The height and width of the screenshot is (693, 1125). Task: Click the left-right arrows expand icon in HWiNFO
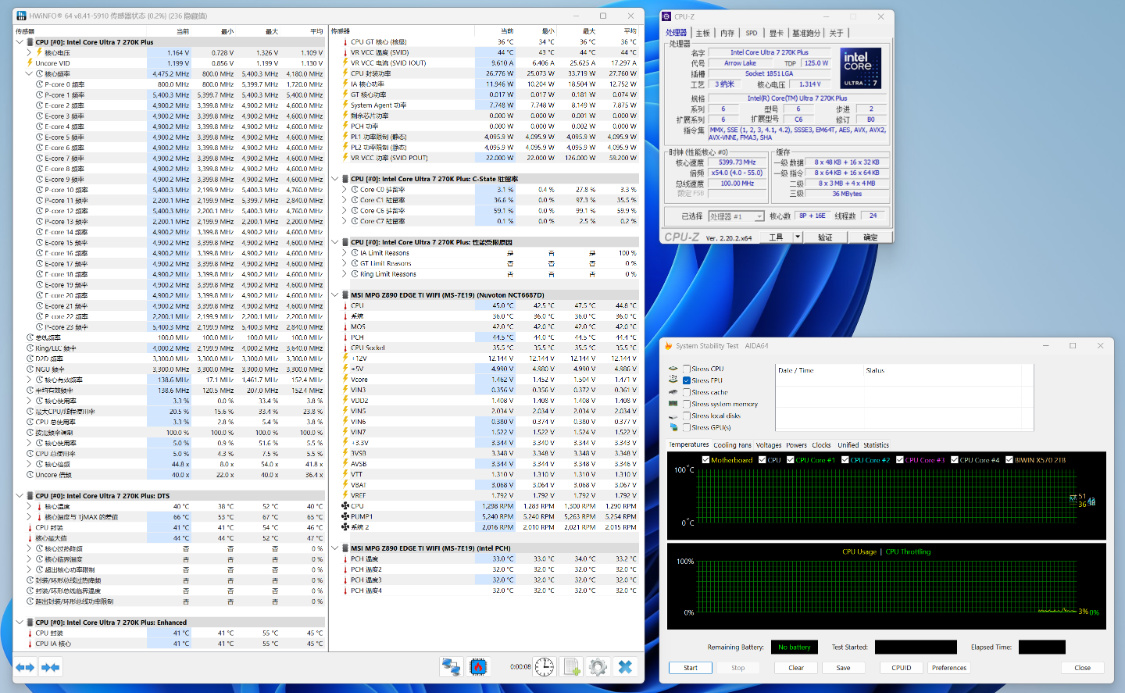(x=25, y=667)
